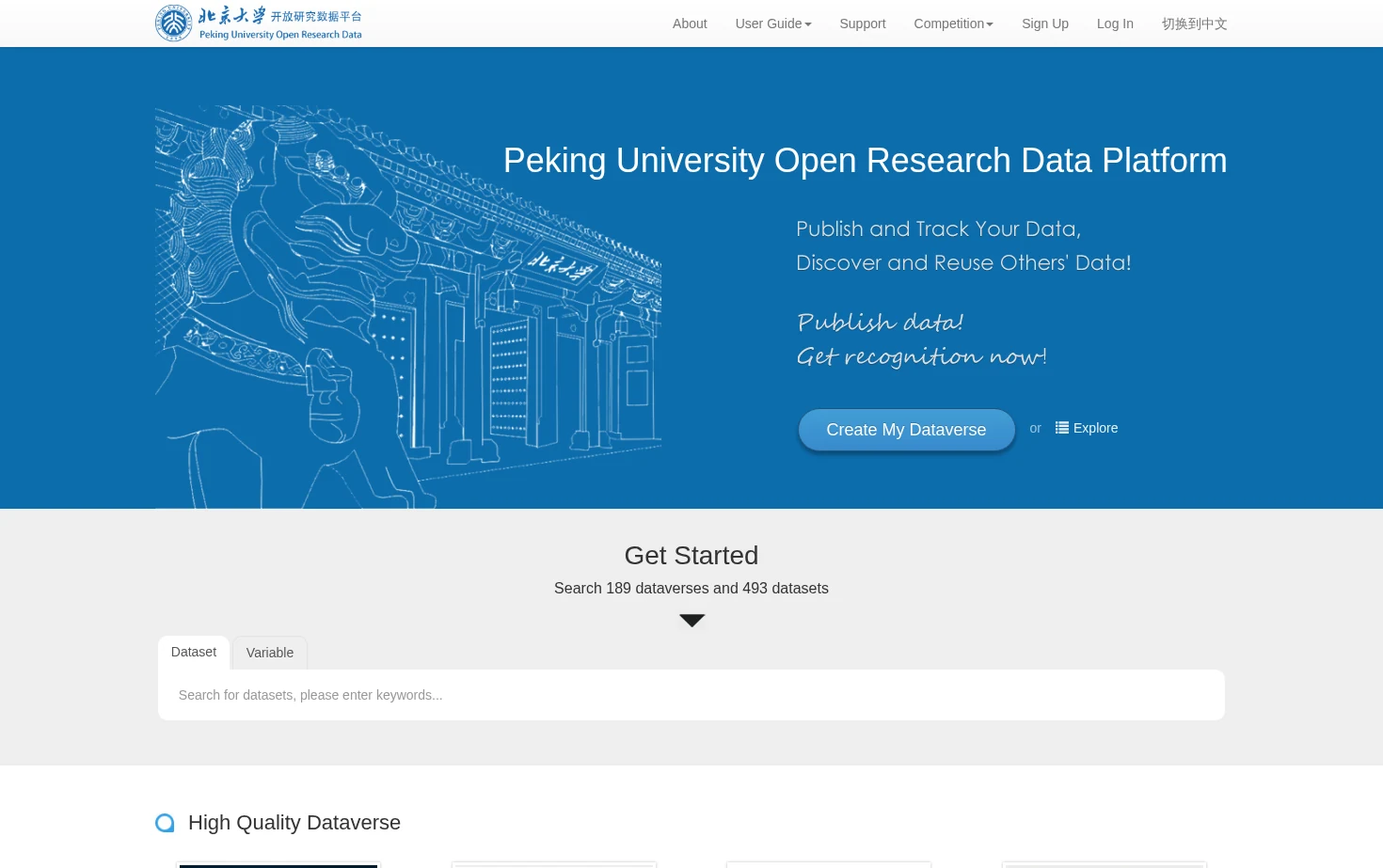Image resolution: width=1383 pixels, height=868 pixels.
Task: Select the Dataset search tab
Action: click(x=194, y=652)
